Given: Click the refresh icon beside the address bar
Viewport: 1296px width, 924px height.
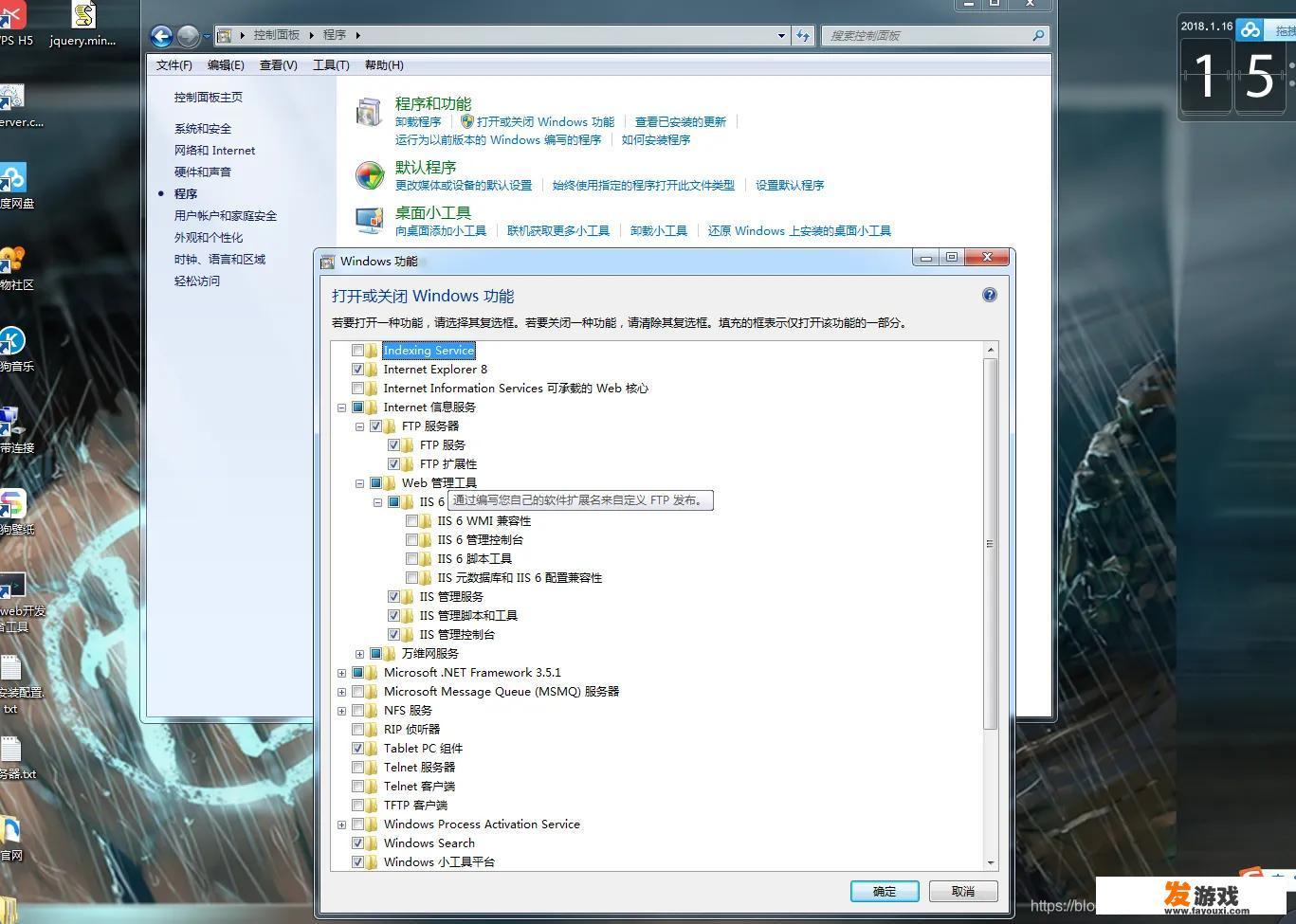Looking at the screenshot, I should [x=803, y=35].
